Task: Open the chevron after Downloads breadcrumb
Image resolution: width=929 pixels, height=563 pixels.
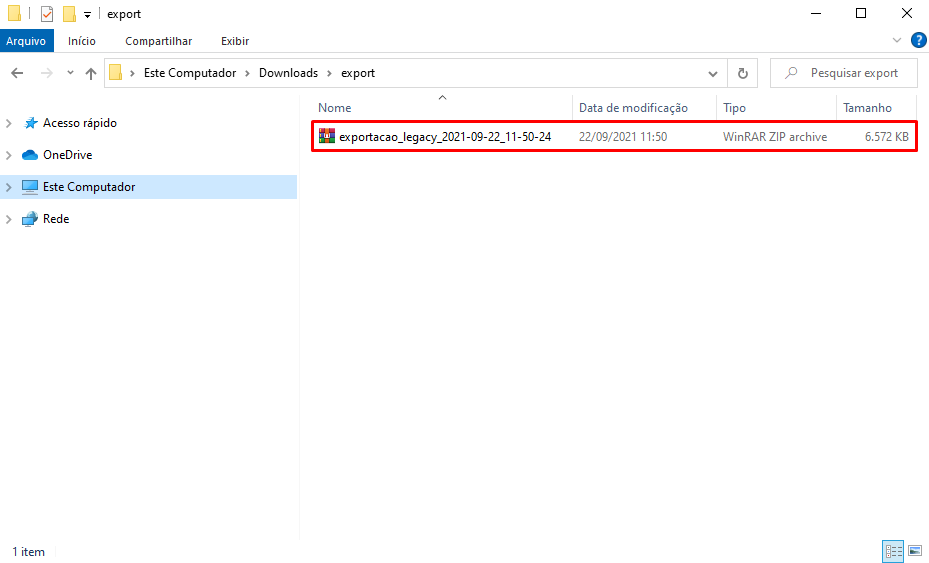Action: (329, 73)
